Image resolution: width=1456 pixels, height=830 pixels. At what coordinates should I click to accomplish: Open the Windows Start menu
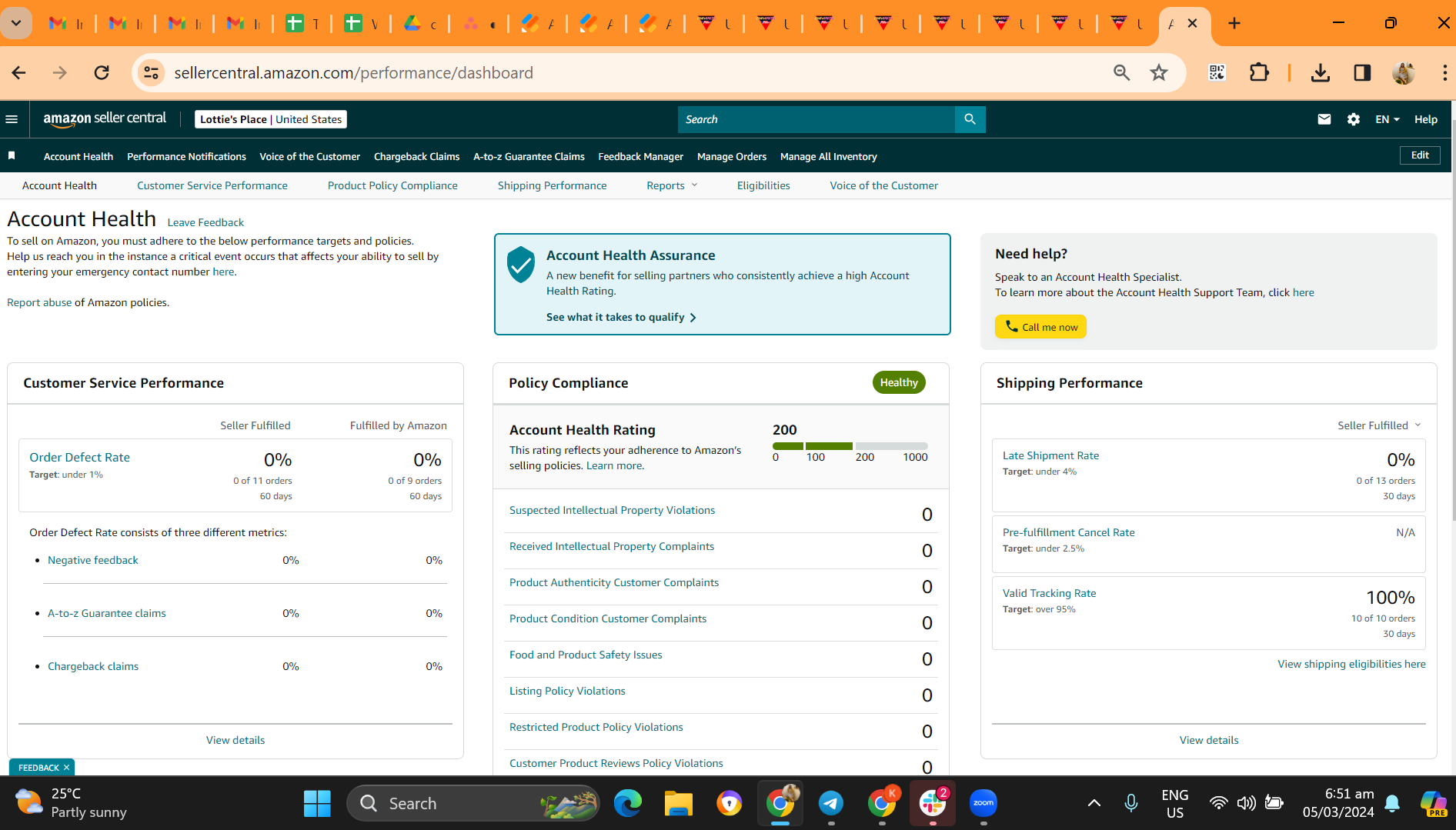click(317, 803)
